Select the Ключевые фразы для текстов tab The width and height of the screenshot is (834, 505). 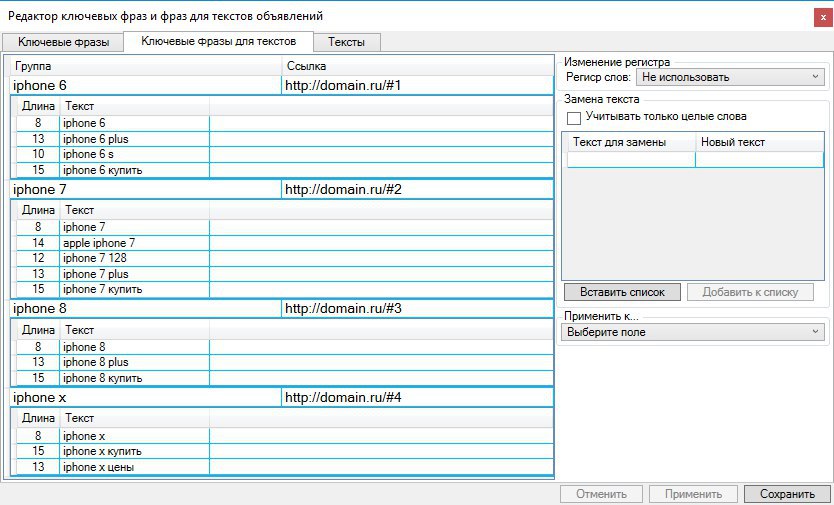[218, 41]
